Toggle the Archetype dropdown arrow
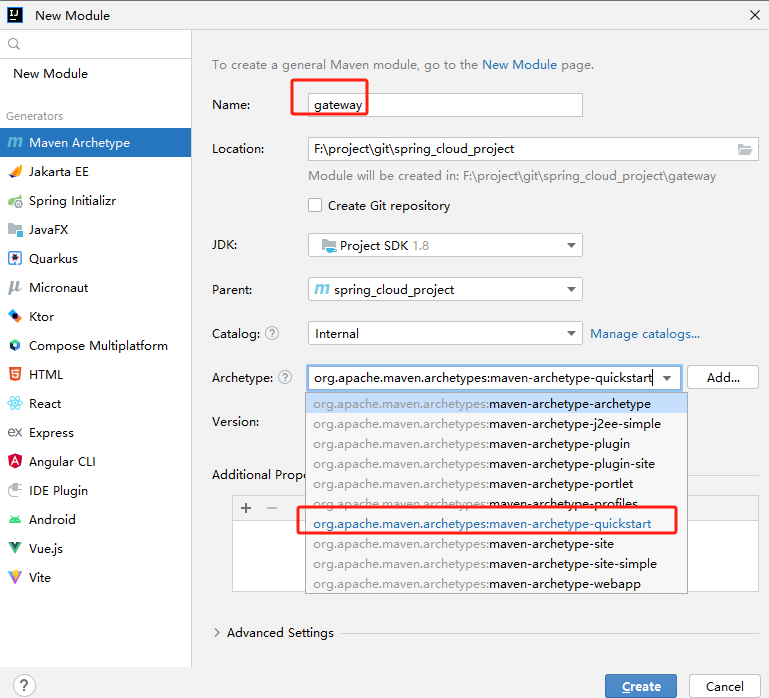The image size is (769, 698). [x=667, y=378]
